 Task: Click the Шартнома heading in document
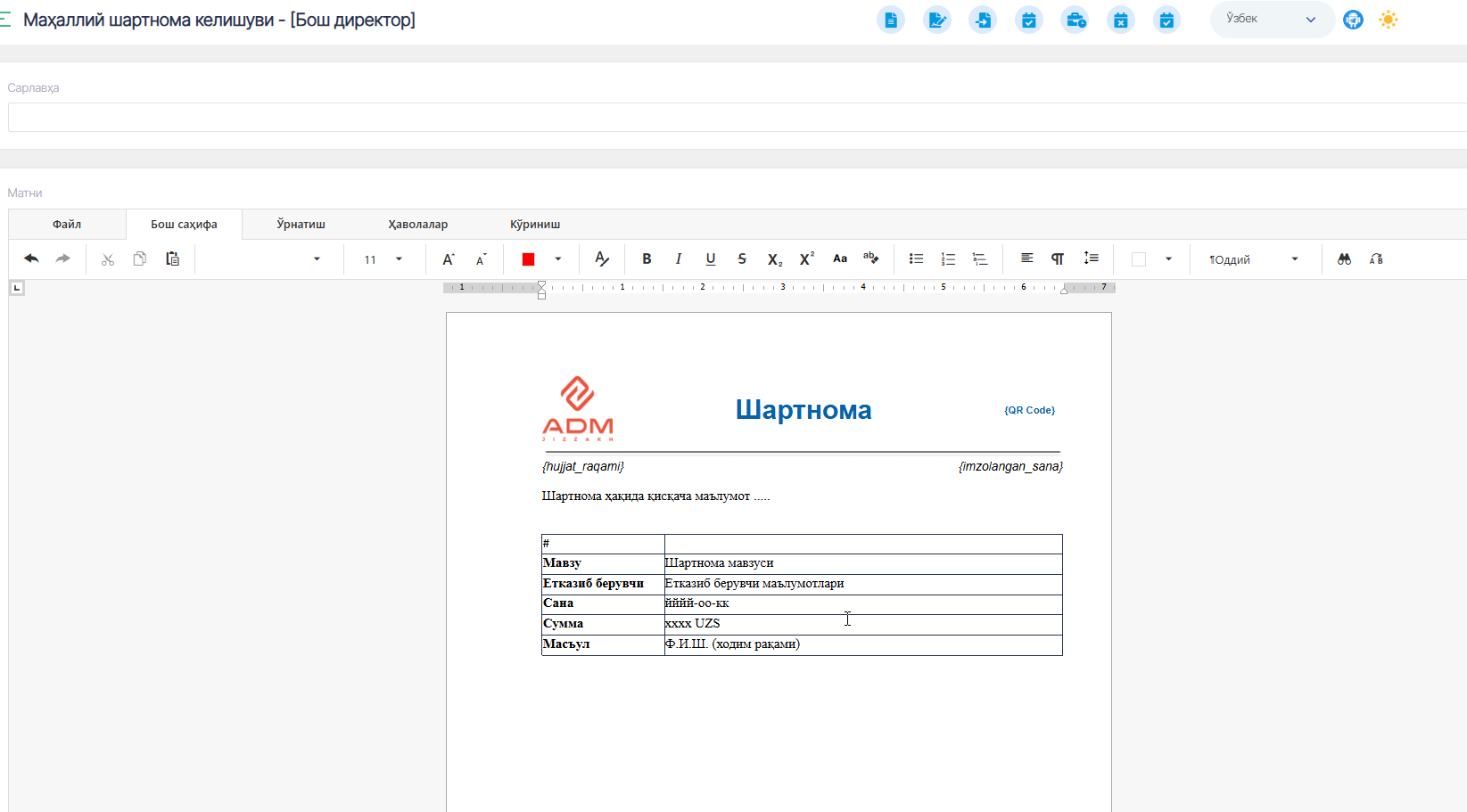coord(804,410)
